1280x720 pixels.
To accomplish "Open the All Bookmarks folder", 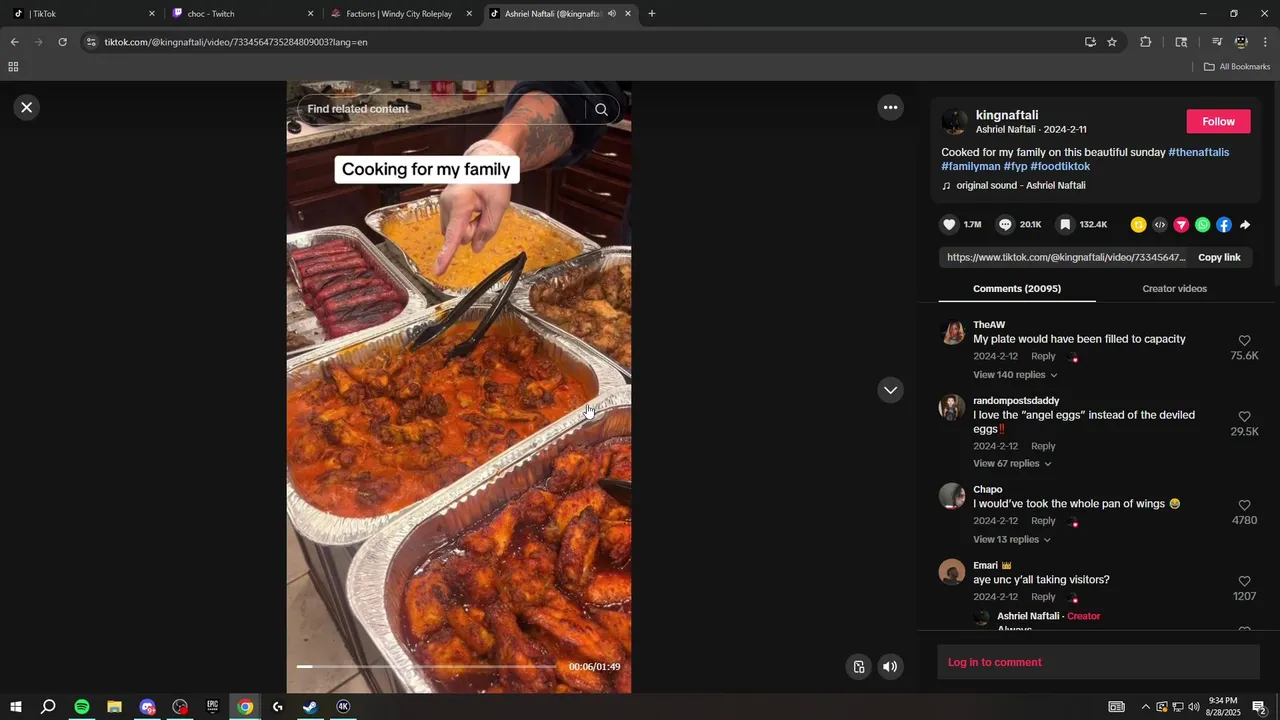I will tap(1237, 67).
